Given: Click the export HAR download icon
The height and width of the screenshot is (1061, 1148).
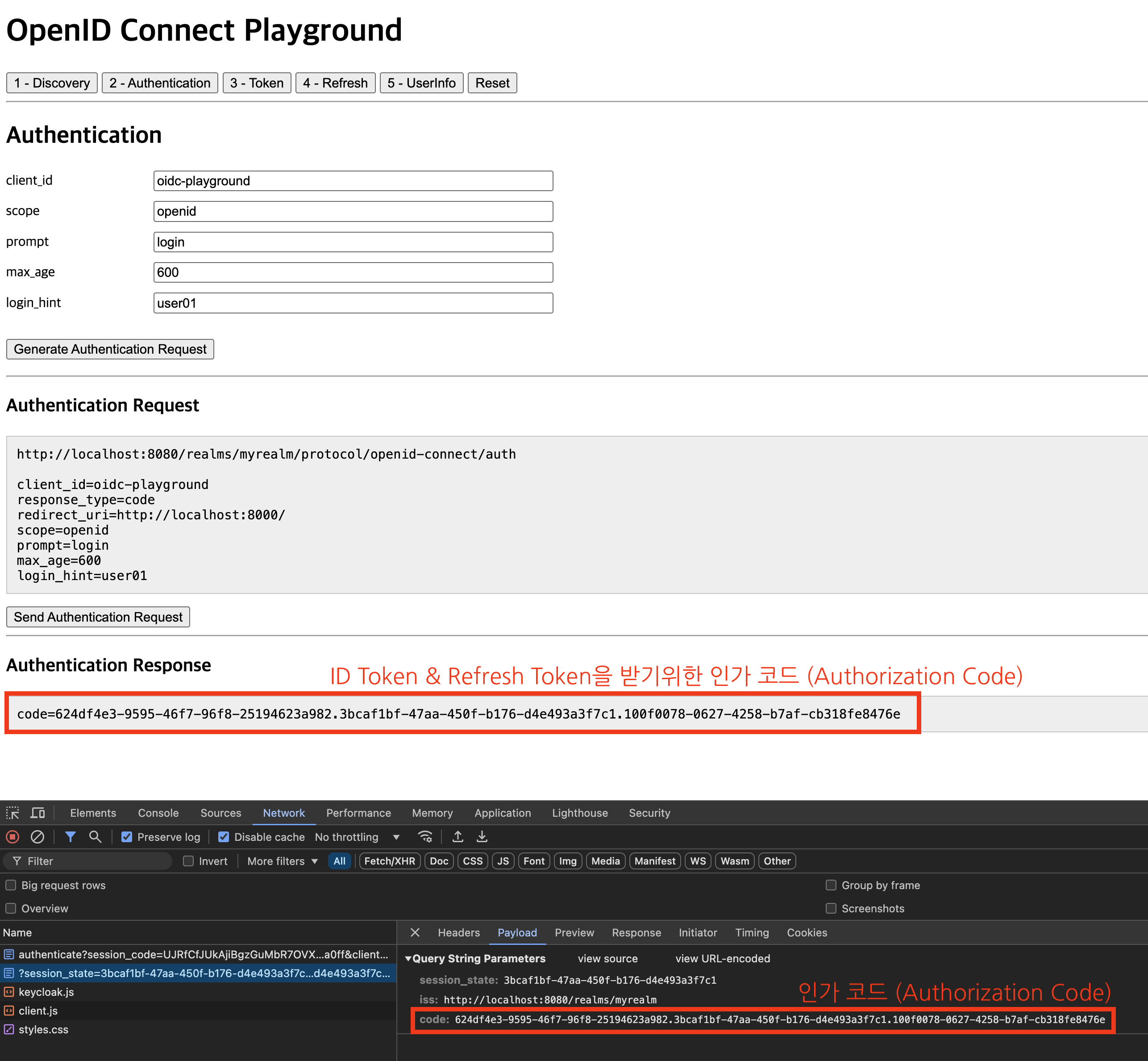Looking at the screenshot, I should point(482,837).
